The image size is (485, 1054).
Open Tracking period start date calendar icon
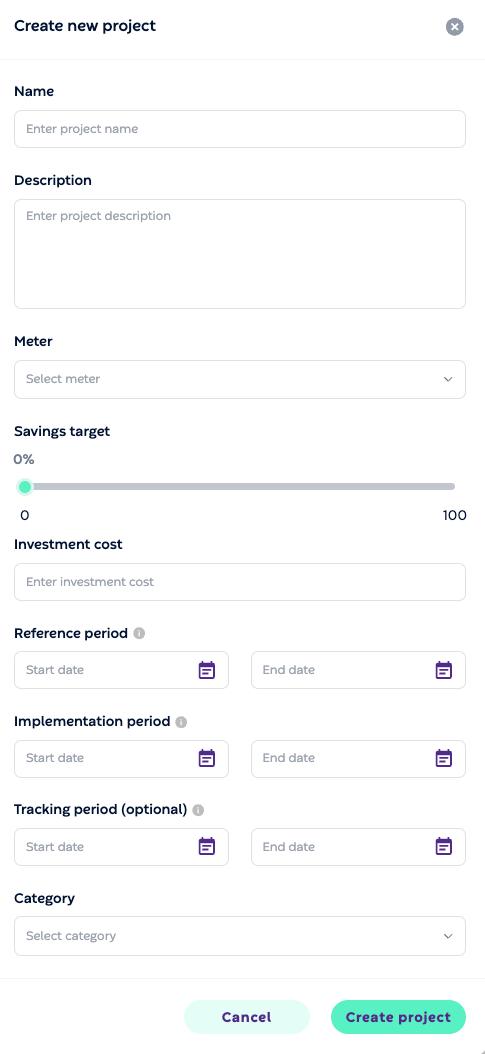(207, 846)
